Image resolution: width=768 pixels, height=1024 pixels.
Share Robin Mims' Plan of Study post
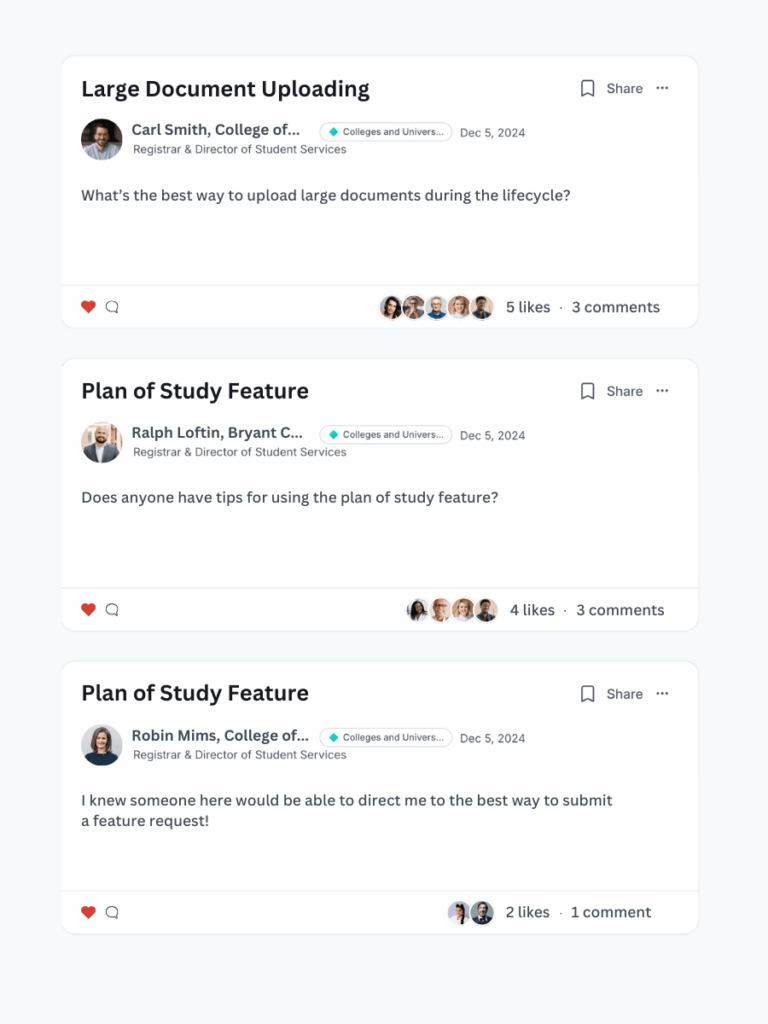[x=624, y=694]
